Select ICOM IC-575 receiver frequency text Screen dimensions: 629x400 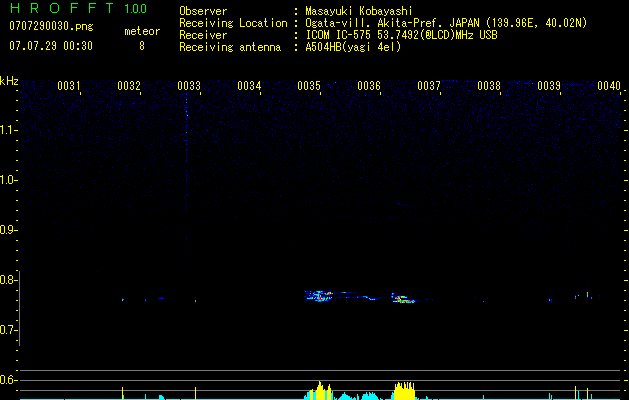(402, 35)
